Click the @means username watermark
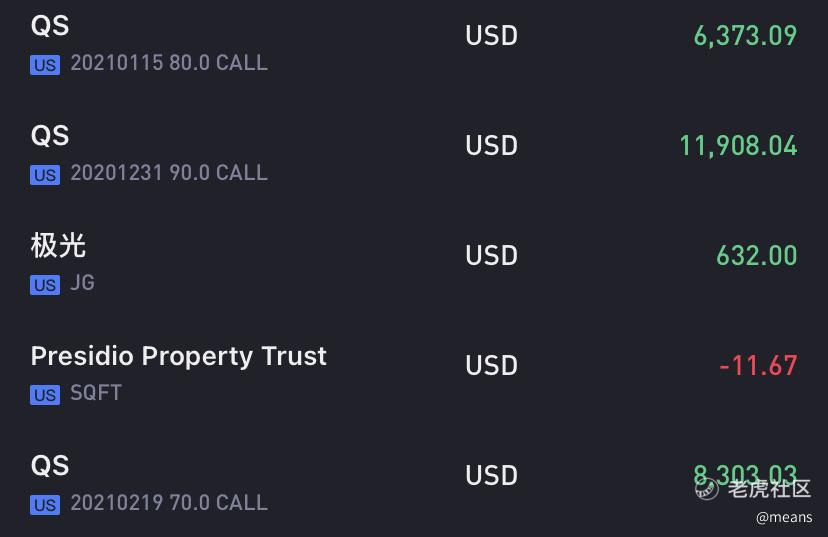This screenshot has width=828, height=537. click(784, 517)
